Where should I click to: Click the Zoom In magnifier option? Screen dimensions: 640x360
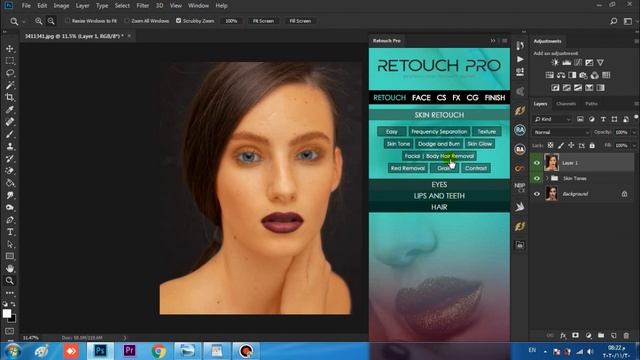click(x=38, y=21)
